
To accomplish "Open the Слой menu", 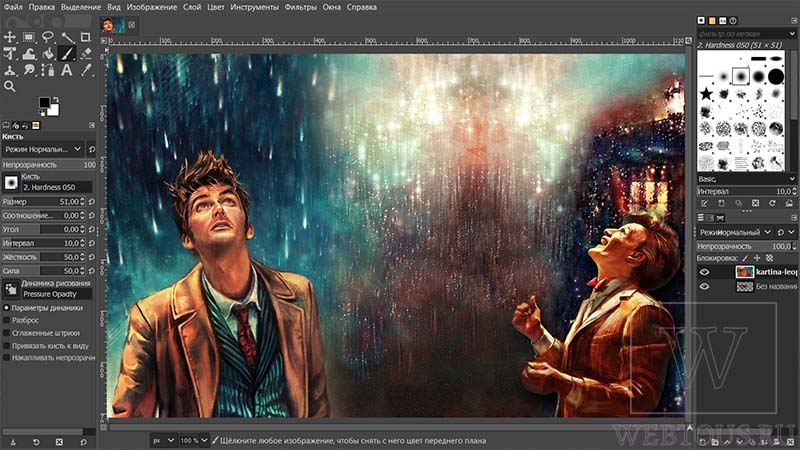I will tap(192, 7).
